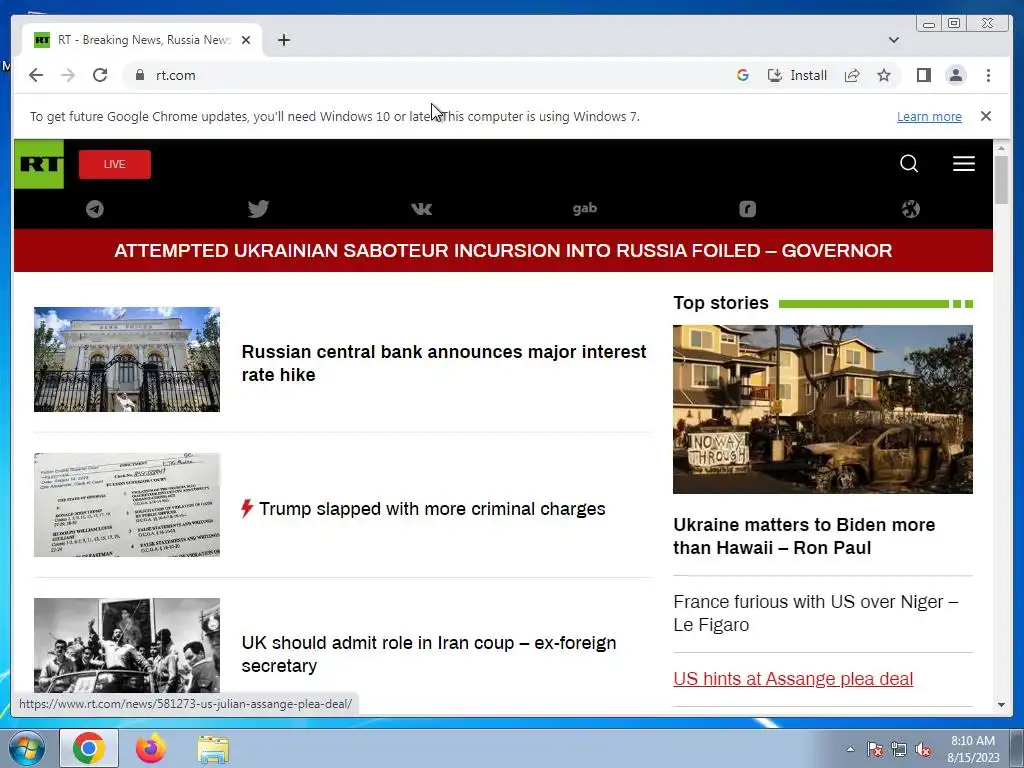This screenshot has height=768, width=1024.
Task: Open Windows Explorer from taskbar
Action: 213,749
